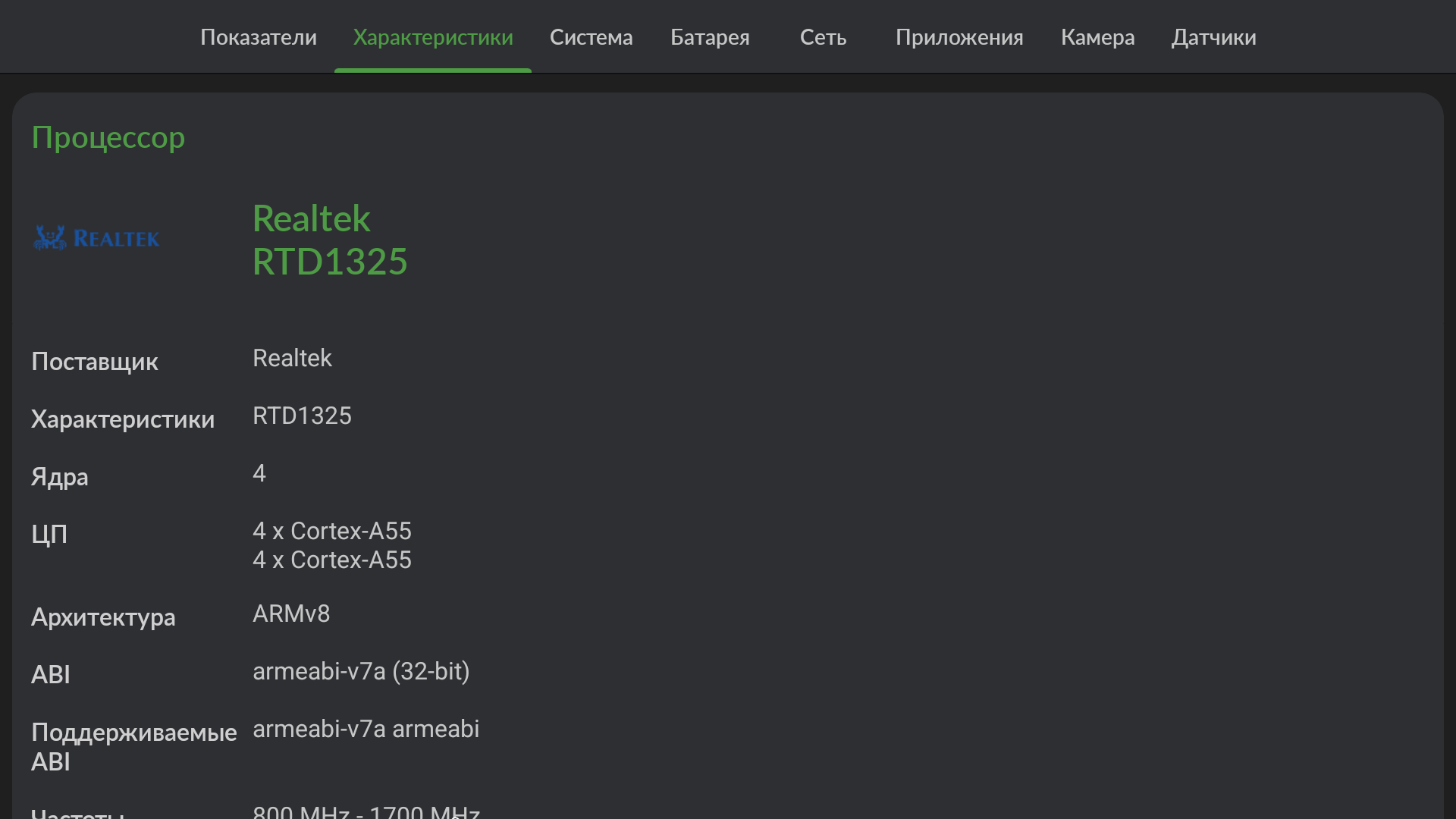Open the Приложения tab
The image size is (1456, 819).
[959, 37]
